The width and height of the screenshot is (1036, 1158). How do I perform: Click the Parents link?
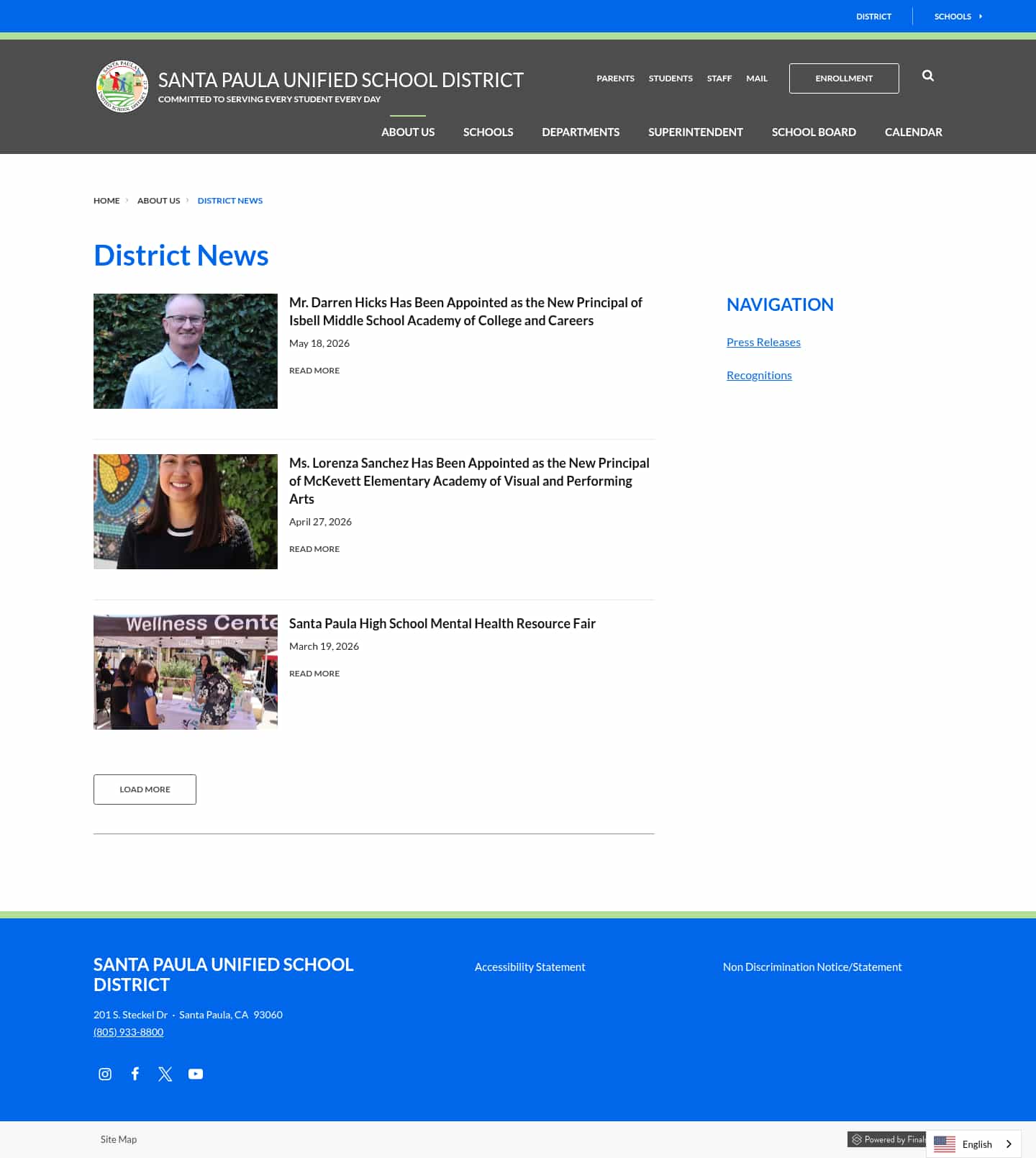point(615,78)
